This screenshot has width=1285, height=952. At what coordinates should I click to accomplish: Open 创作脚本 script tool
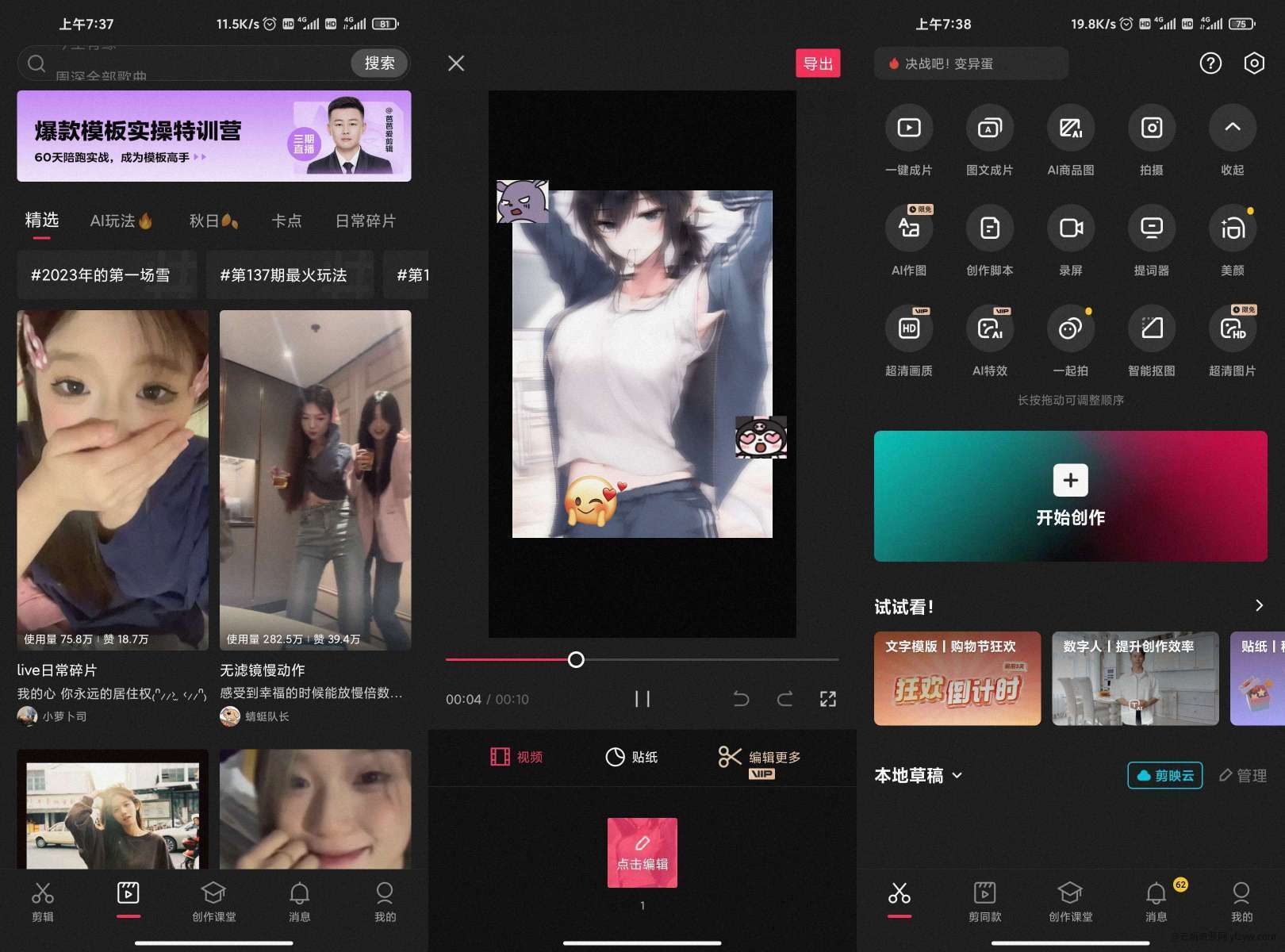(x=990, y=241)
